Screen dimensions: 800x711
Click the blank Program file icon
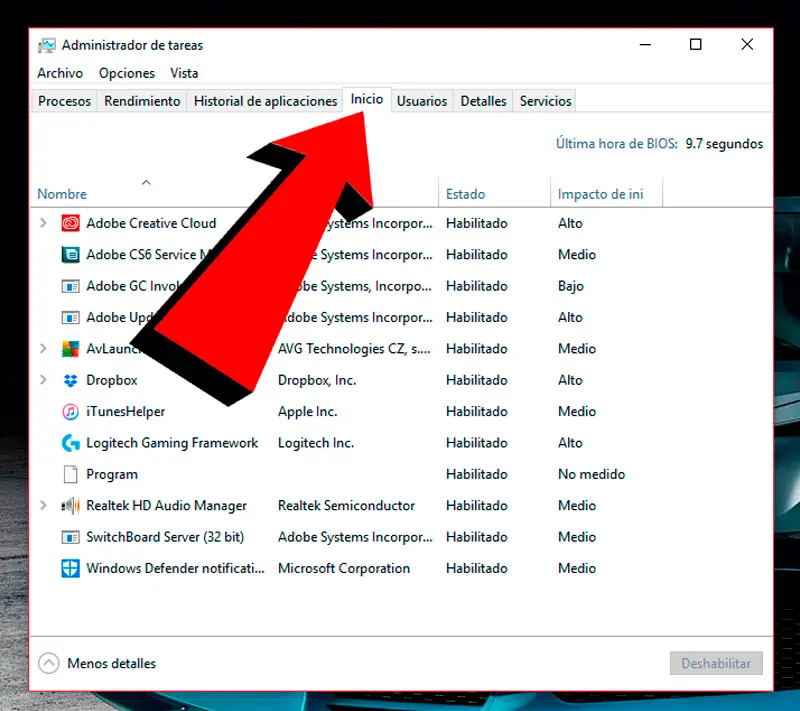coord(70,474)
